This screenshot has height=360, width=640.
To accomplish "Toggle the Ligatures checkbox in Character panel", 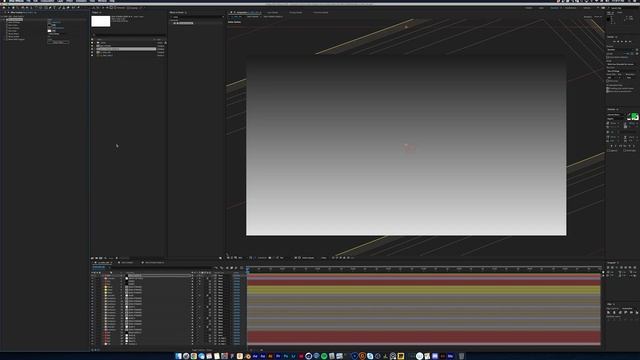I will (609, 150).
